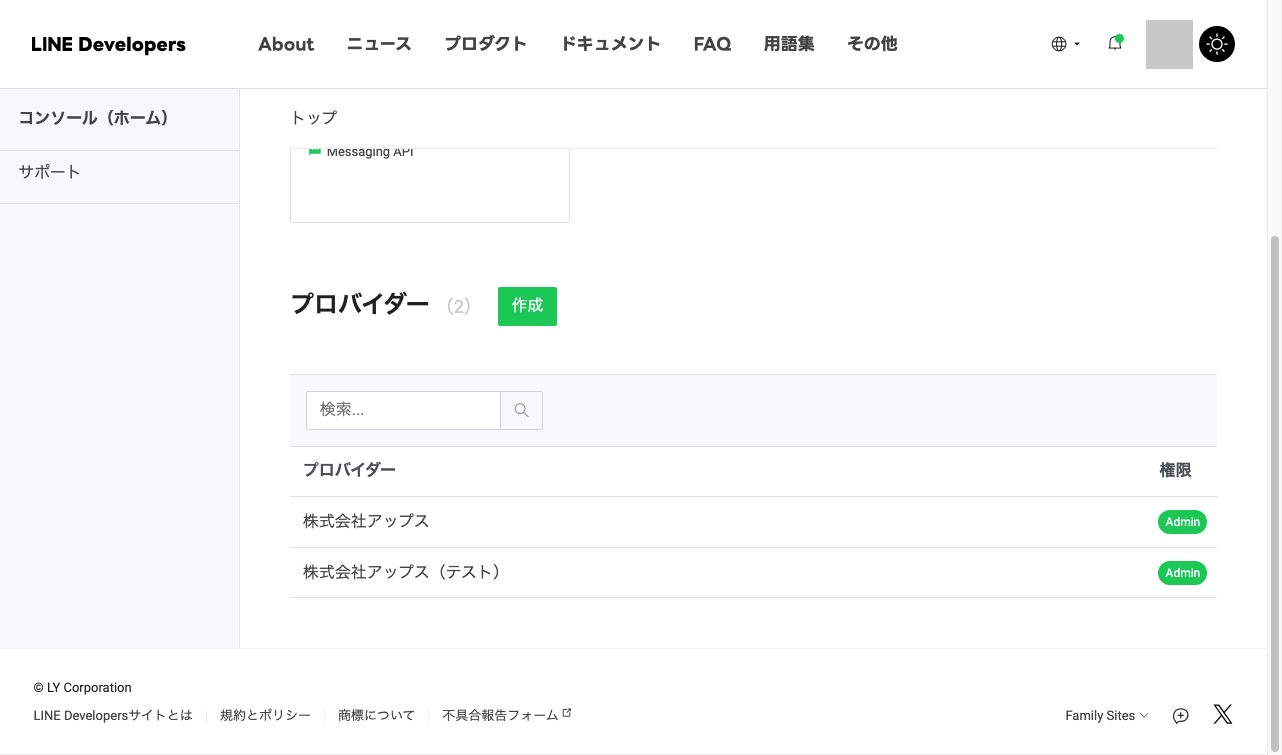The width and height of the screenshot is (1282, 755).
Task: Toggle the light/dark theme sun button
Action: coord(1217,44)
